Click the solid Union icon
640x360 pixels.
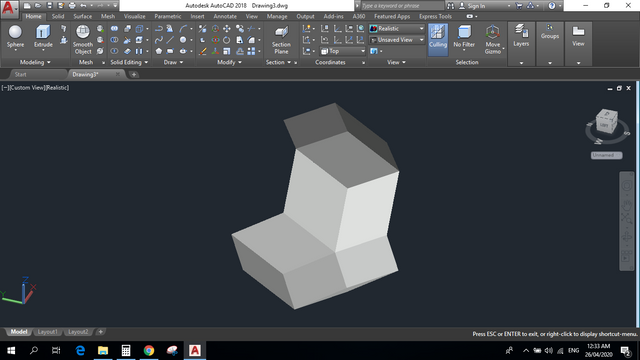click(x=114, y=29)
